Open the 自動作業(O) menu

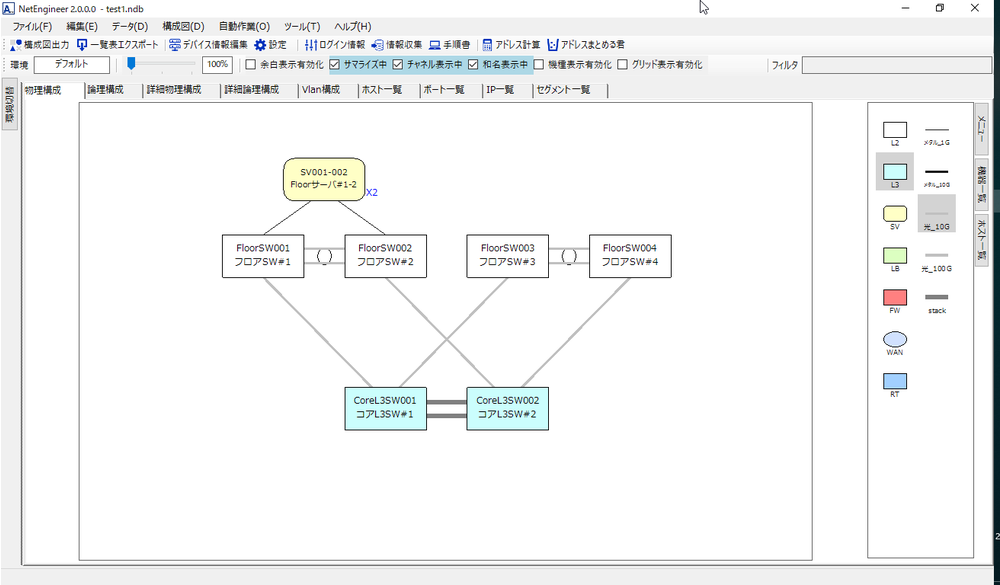coord(244,26)
